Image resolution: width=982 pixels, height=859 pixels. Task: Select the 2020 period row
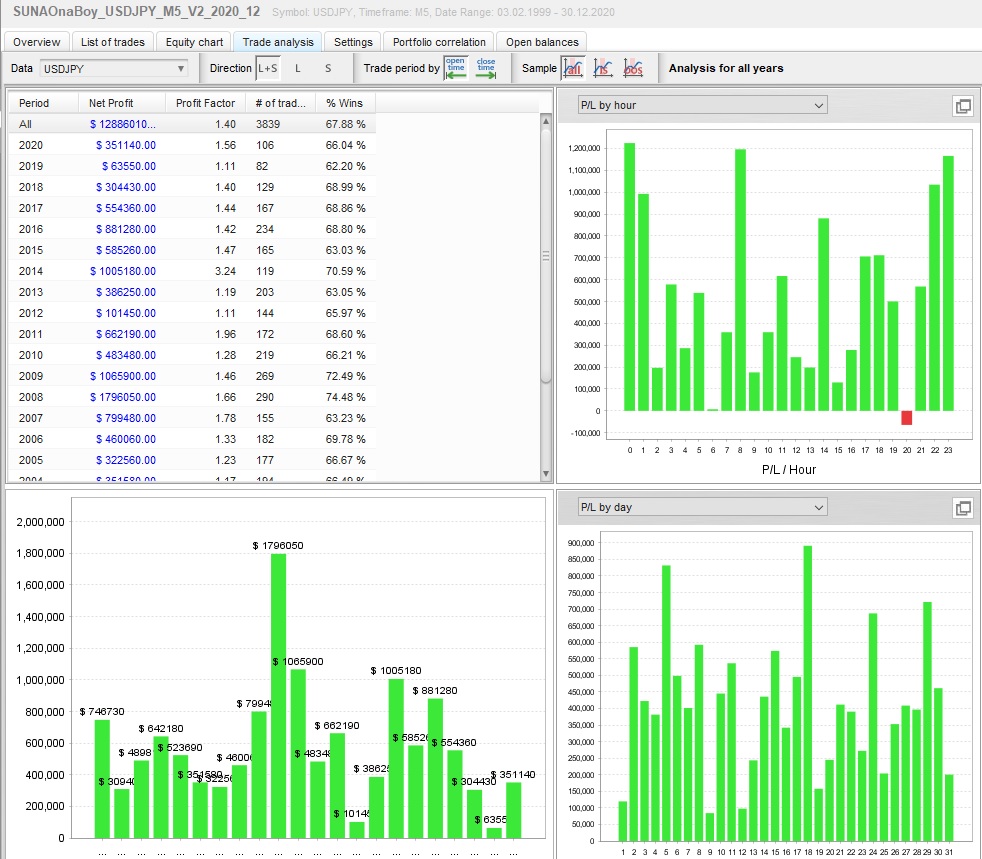[192, 145]
